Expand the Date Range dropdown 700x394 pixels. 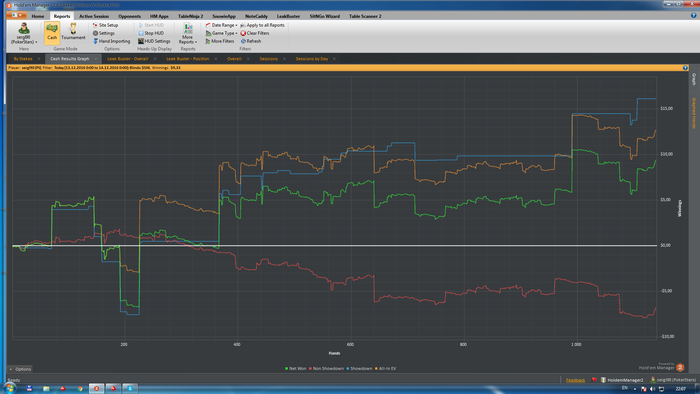[221, 25]
